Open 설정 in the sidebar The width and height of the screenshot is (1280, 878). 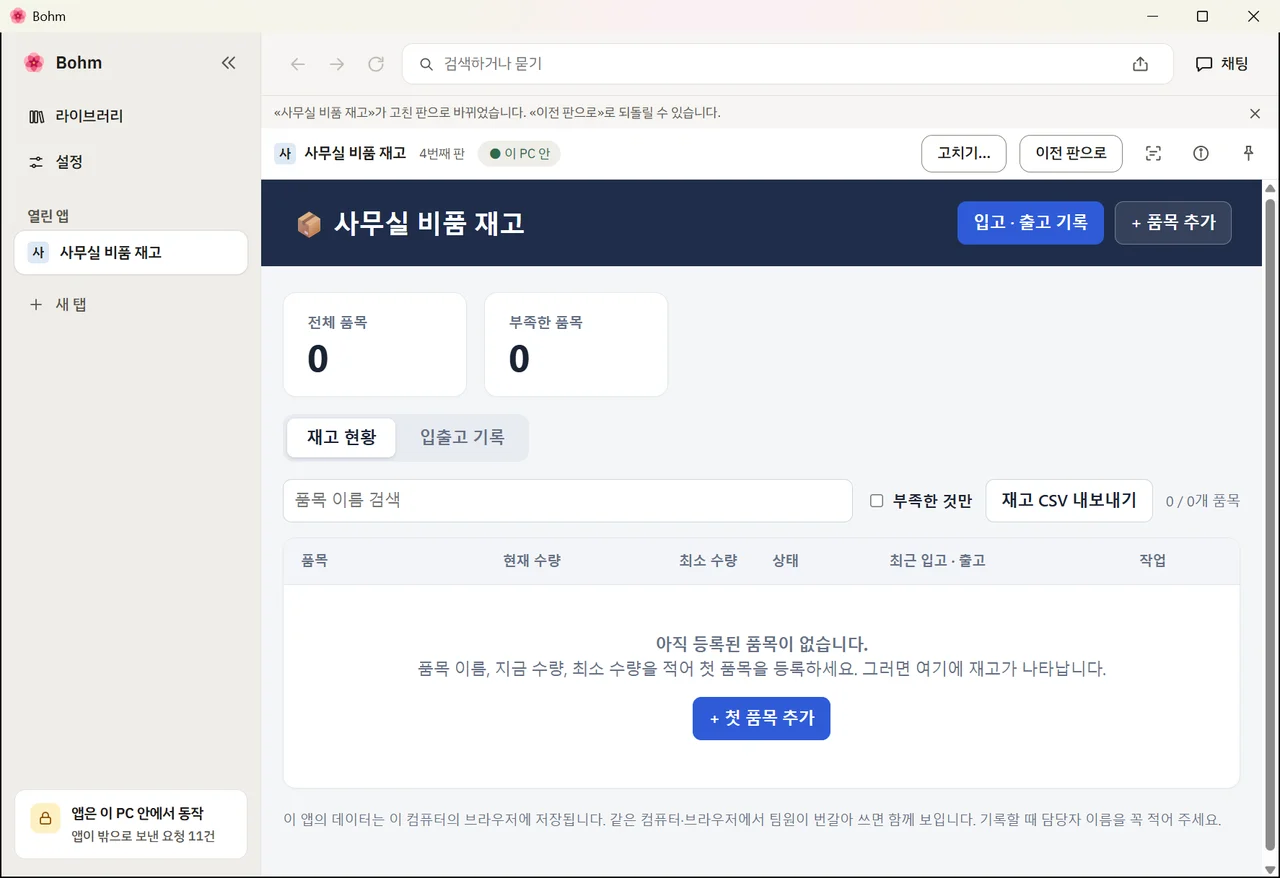pos(131,162)
